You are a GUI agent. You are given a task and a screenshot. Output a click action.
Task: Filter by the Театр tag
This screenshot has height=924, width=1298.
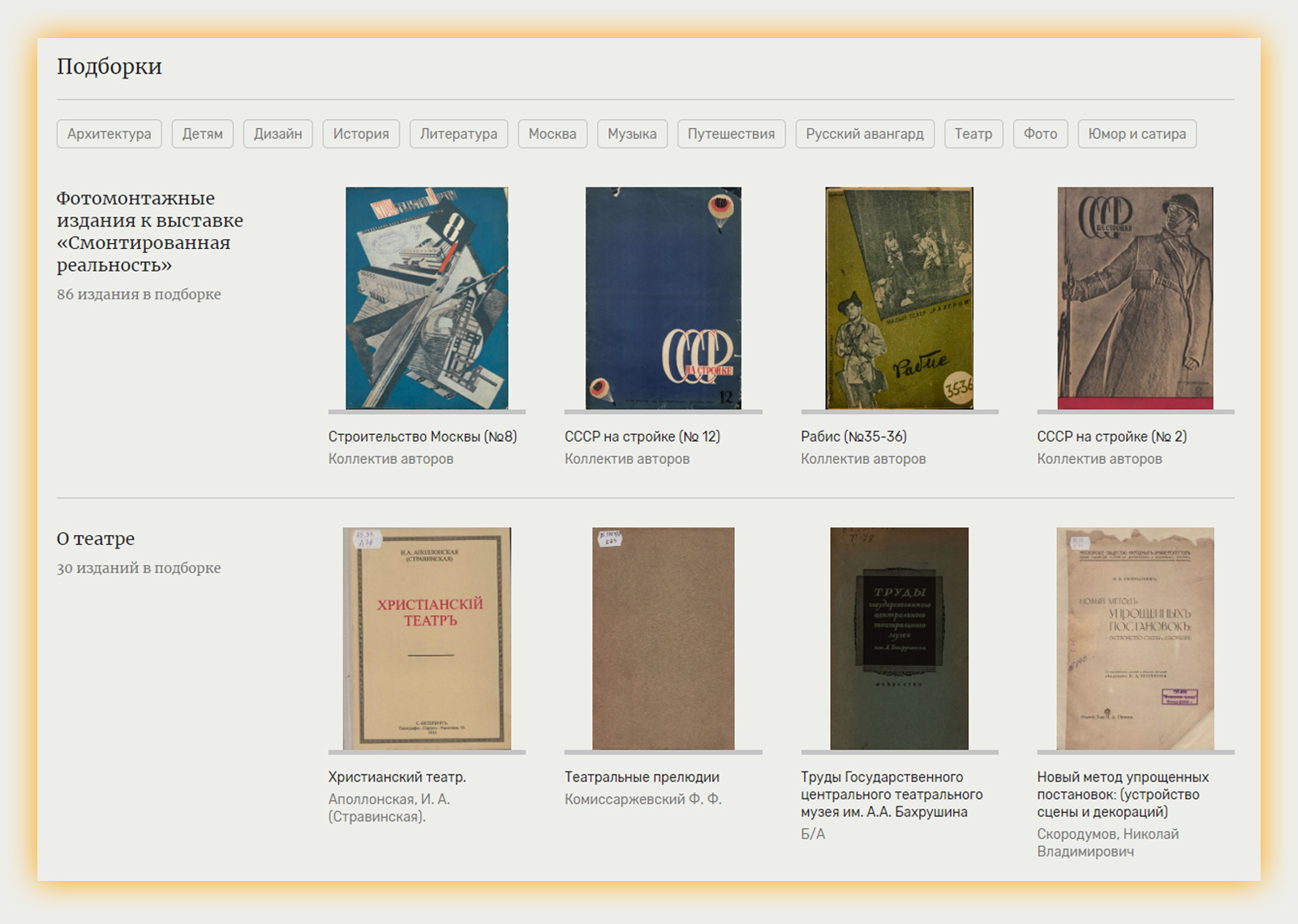tap(973, 134)
